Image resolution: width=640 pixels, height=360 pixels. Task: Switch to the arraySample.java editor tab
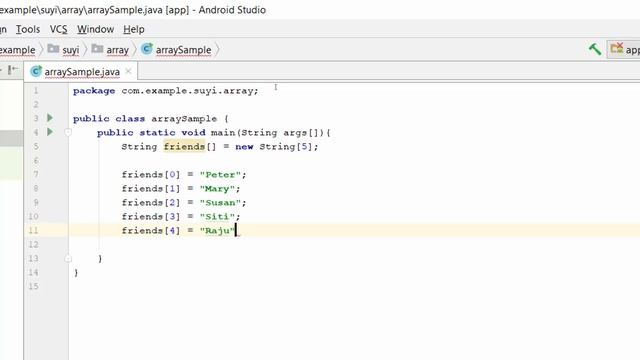tap(82, 72)
